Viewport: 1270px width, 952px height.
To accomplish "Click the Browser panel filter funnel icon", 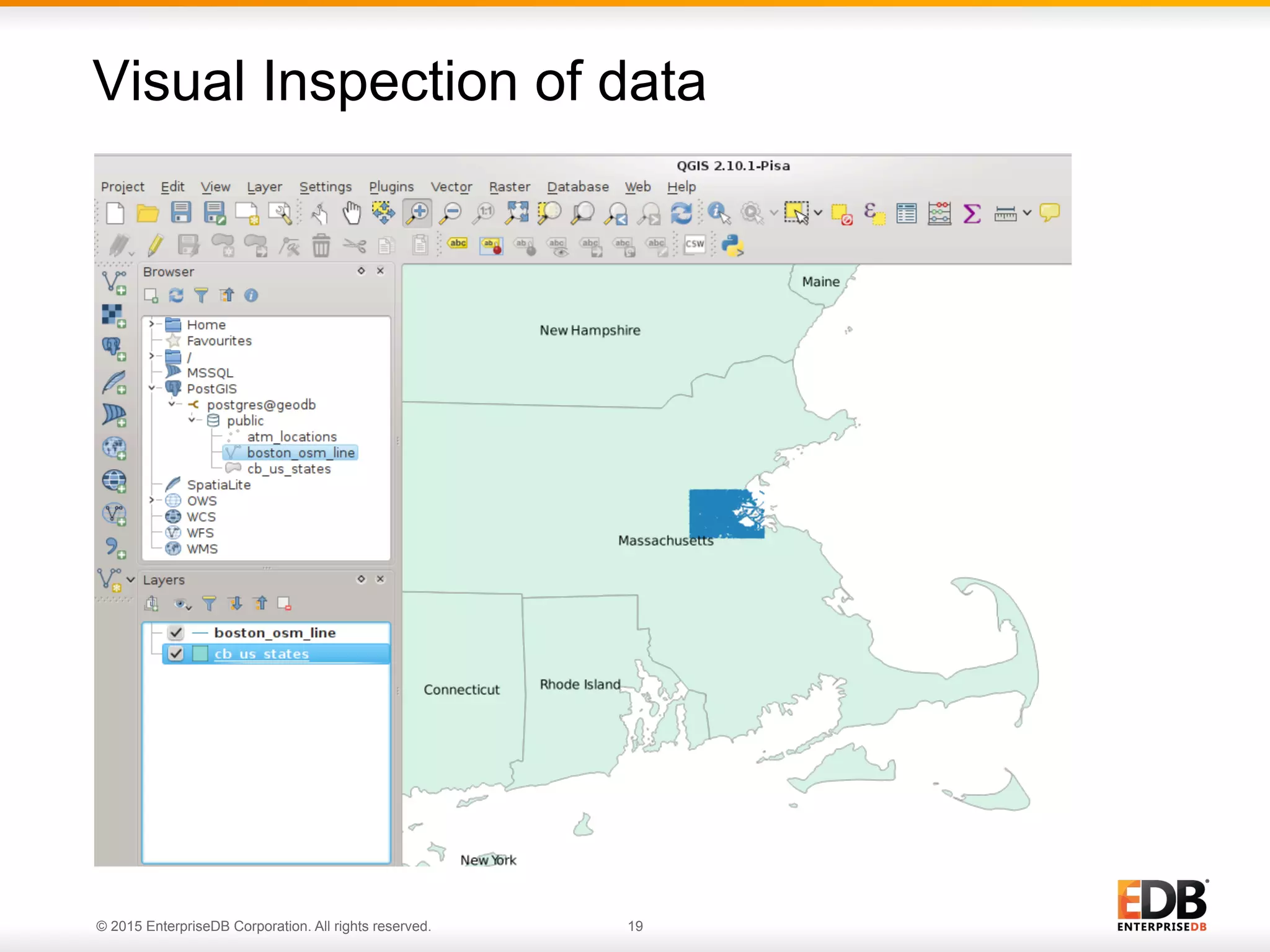I will click(201, 296).
